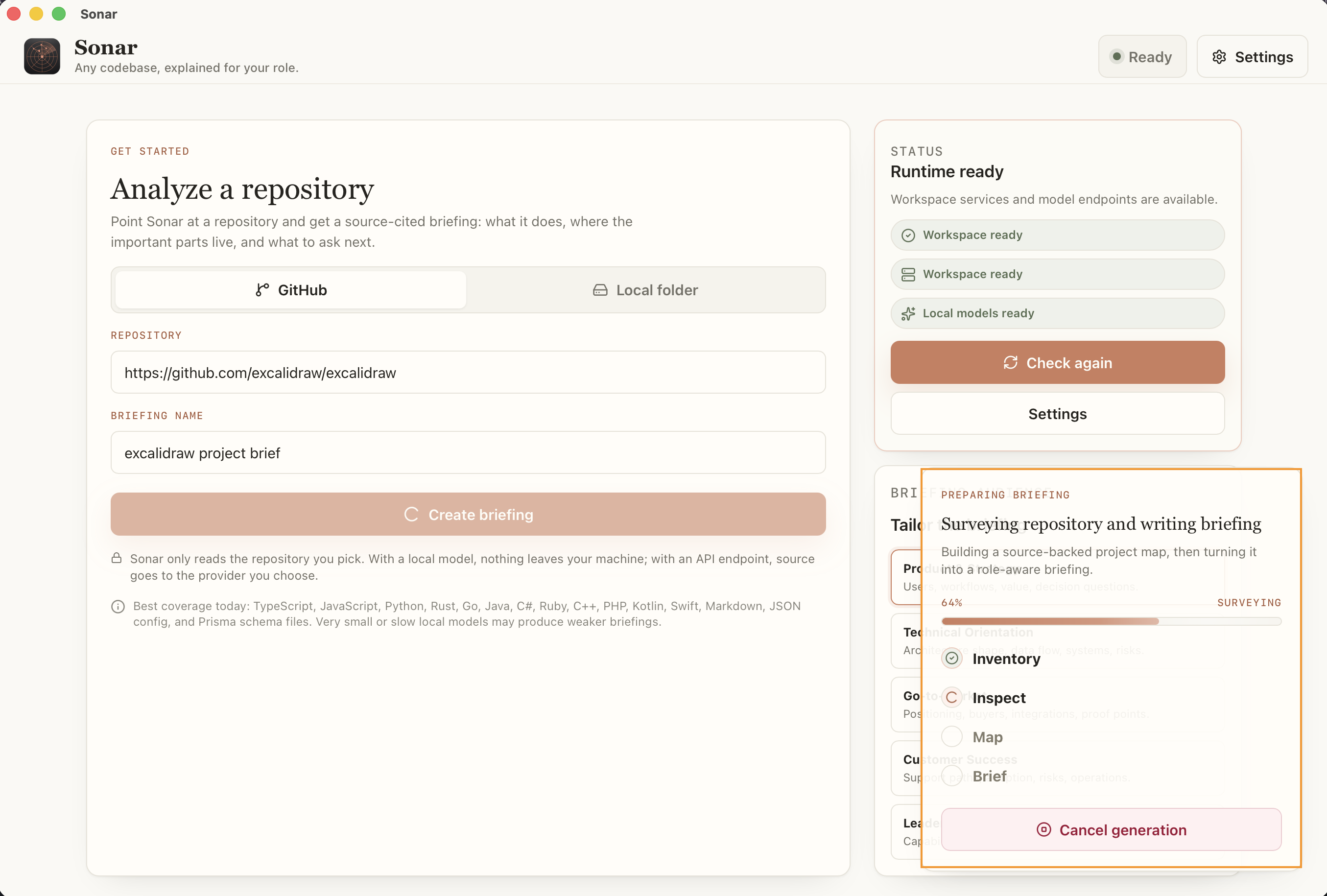Click the 64% surveying progress bar

(1111, 621)
